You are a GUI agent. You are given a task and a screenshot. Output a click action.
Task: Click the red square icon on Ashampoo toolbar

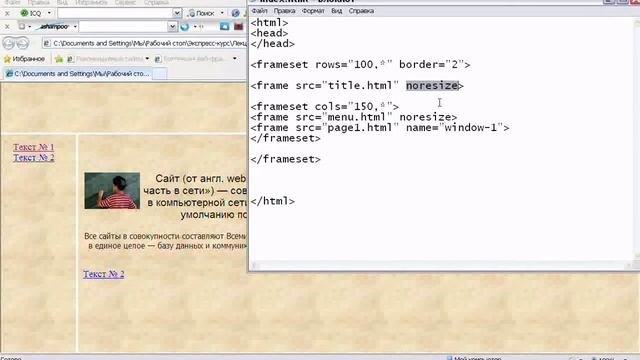238,27
